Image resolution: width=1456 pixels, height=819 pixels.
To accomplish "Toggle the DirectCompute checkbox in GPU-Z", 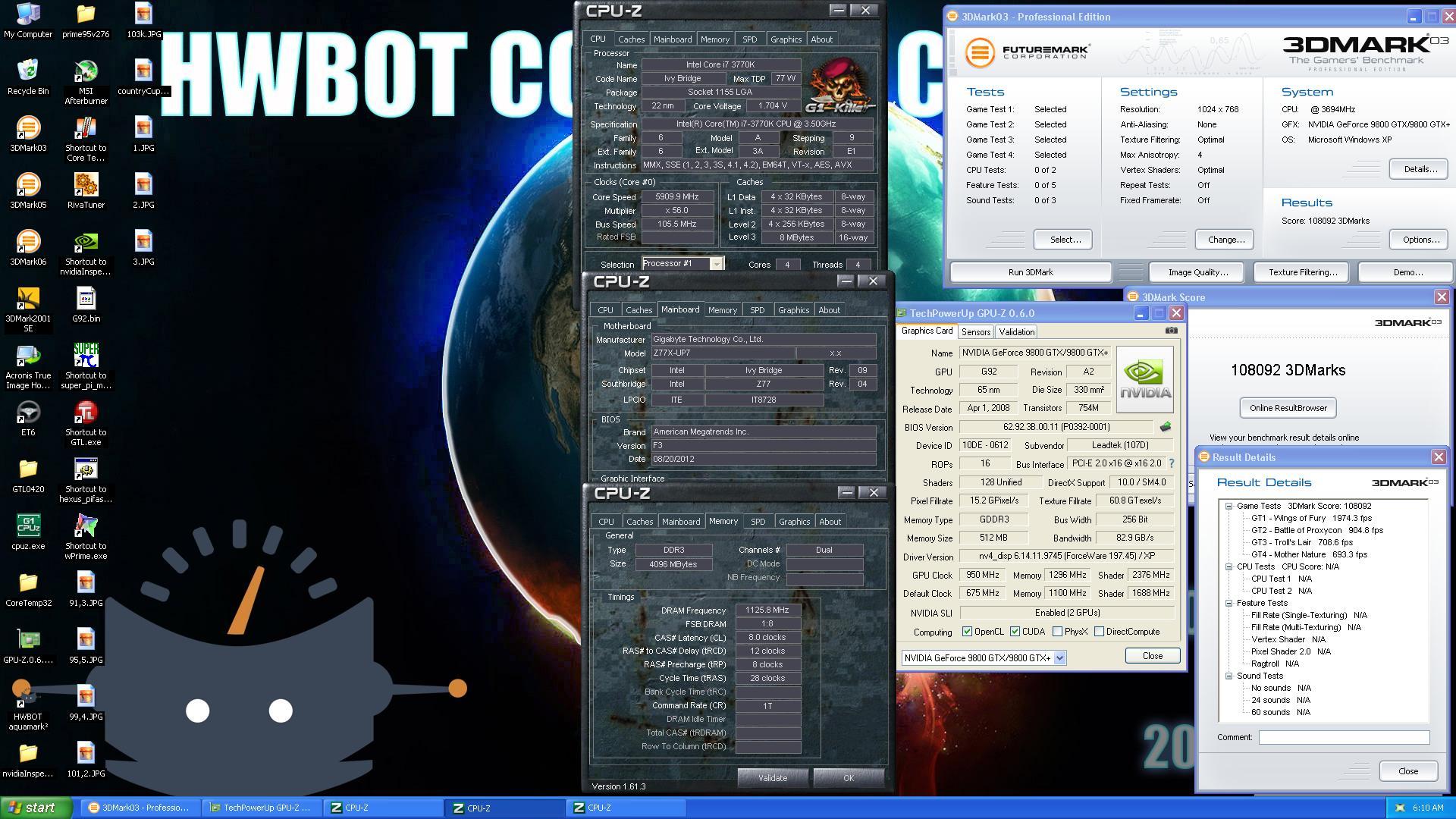I will [1099, 632].
